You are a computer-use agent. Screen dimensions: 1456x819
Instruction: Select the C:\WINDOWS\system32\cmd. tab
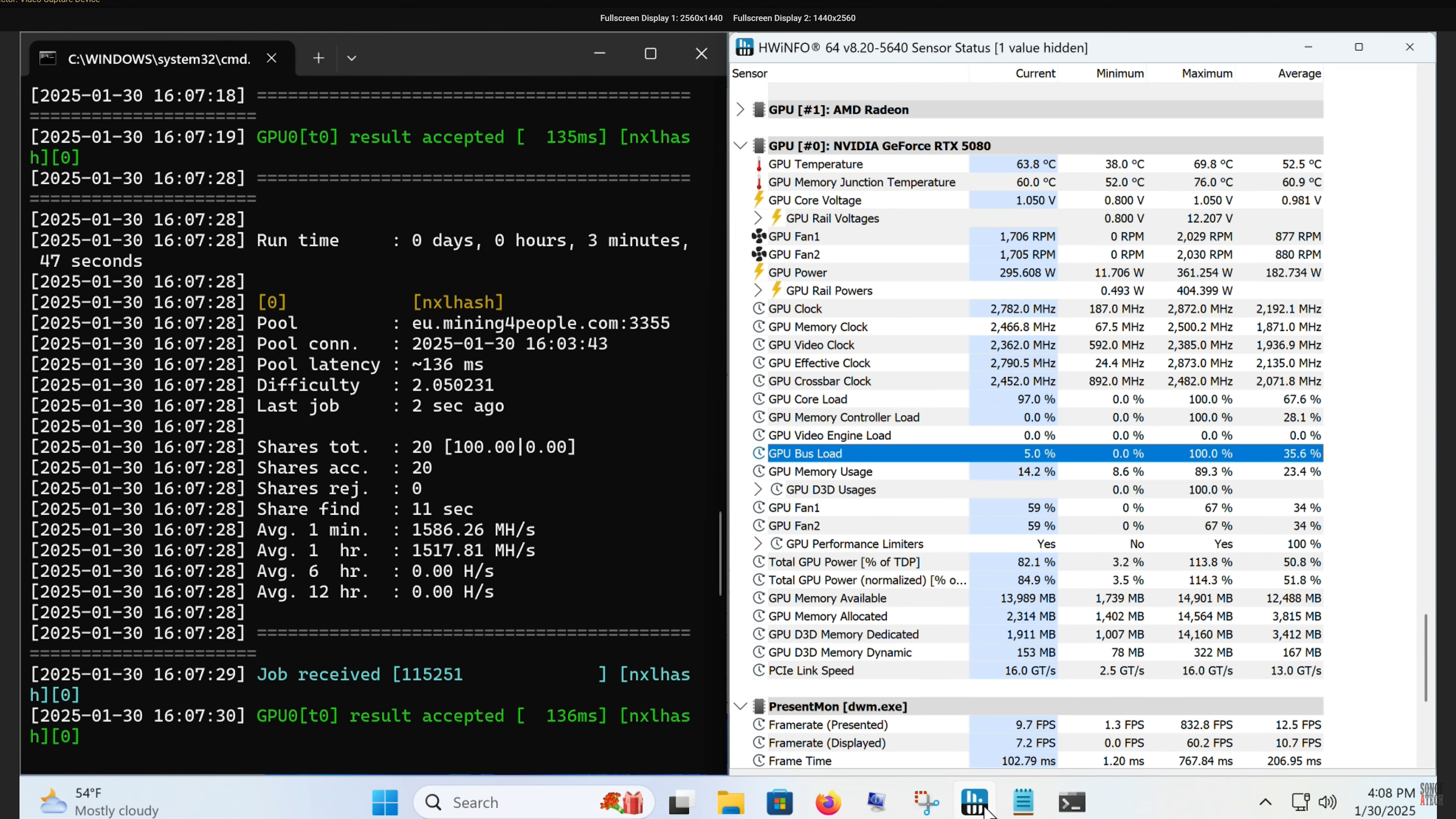coord(159,59)
